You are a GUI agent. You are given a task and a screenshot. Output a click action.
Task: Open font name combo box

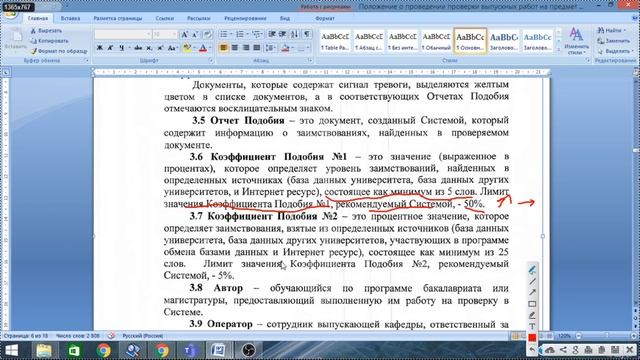[x=123, y=34]
